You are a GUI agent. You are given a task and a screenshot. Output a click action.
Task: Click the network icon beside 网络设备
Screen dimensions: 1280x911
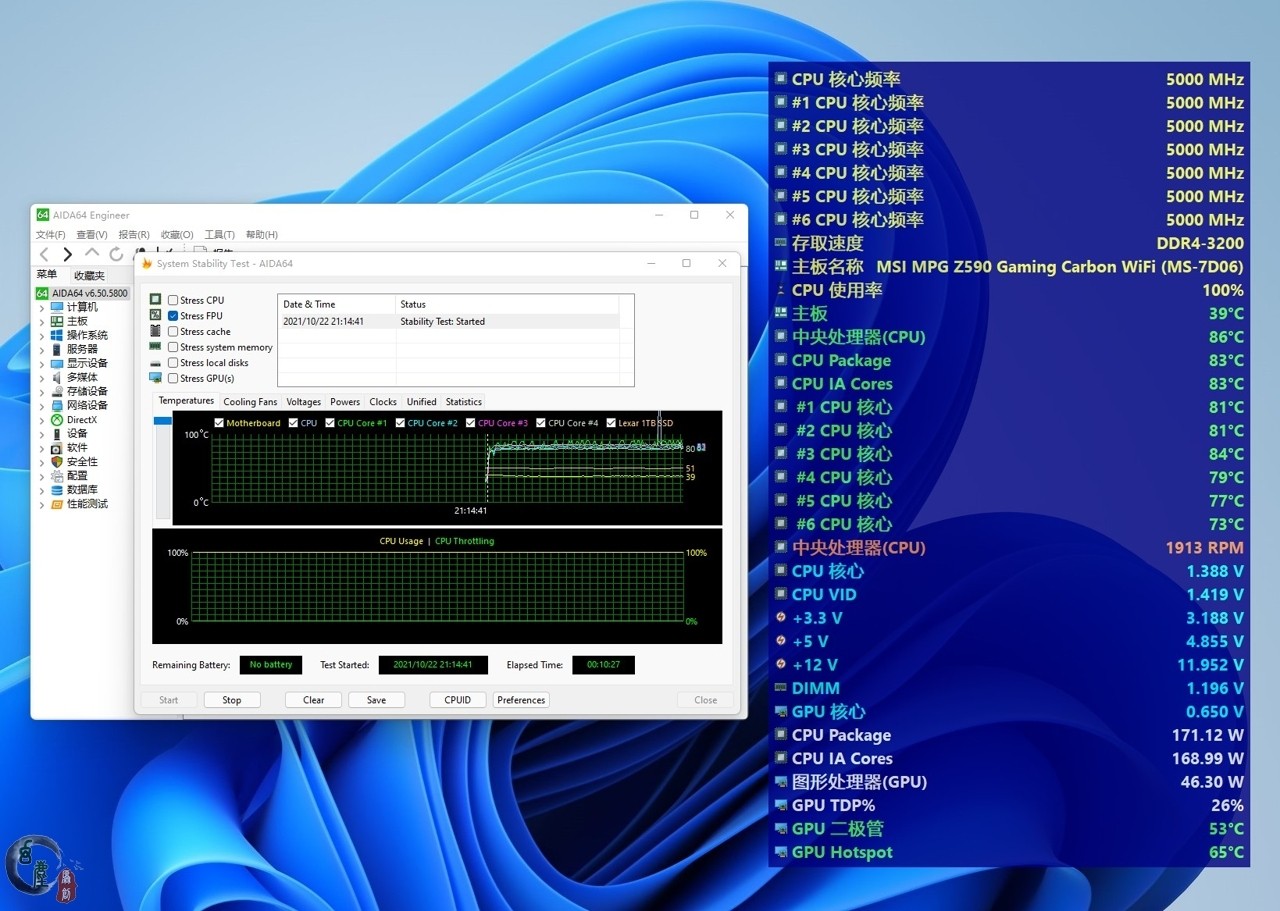pos(57,405)
